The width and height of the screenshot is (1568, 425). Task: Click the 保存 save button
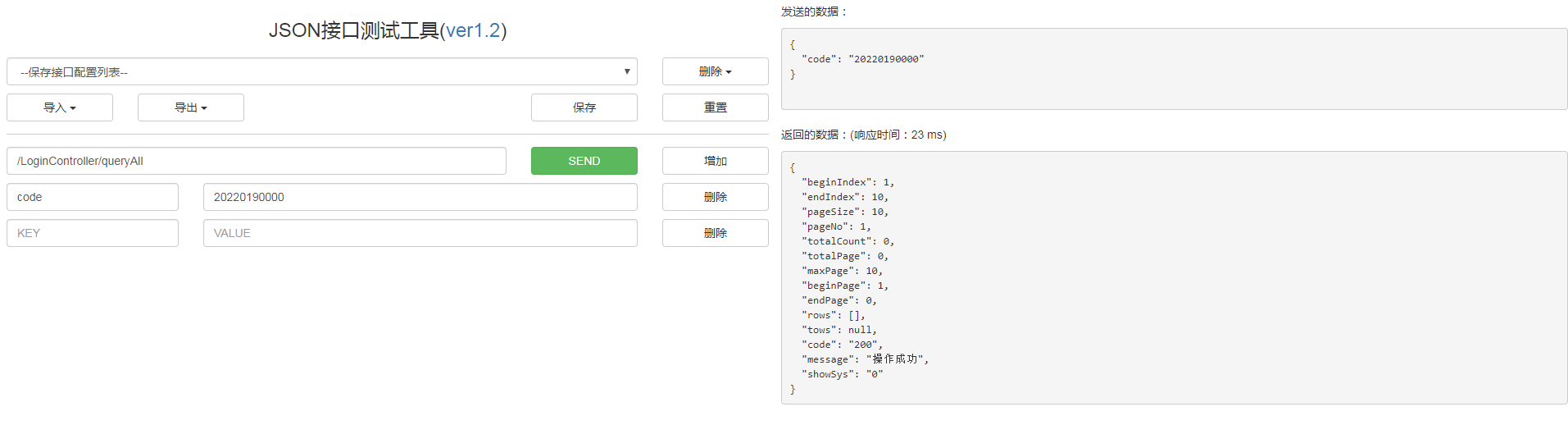point(584,107)
